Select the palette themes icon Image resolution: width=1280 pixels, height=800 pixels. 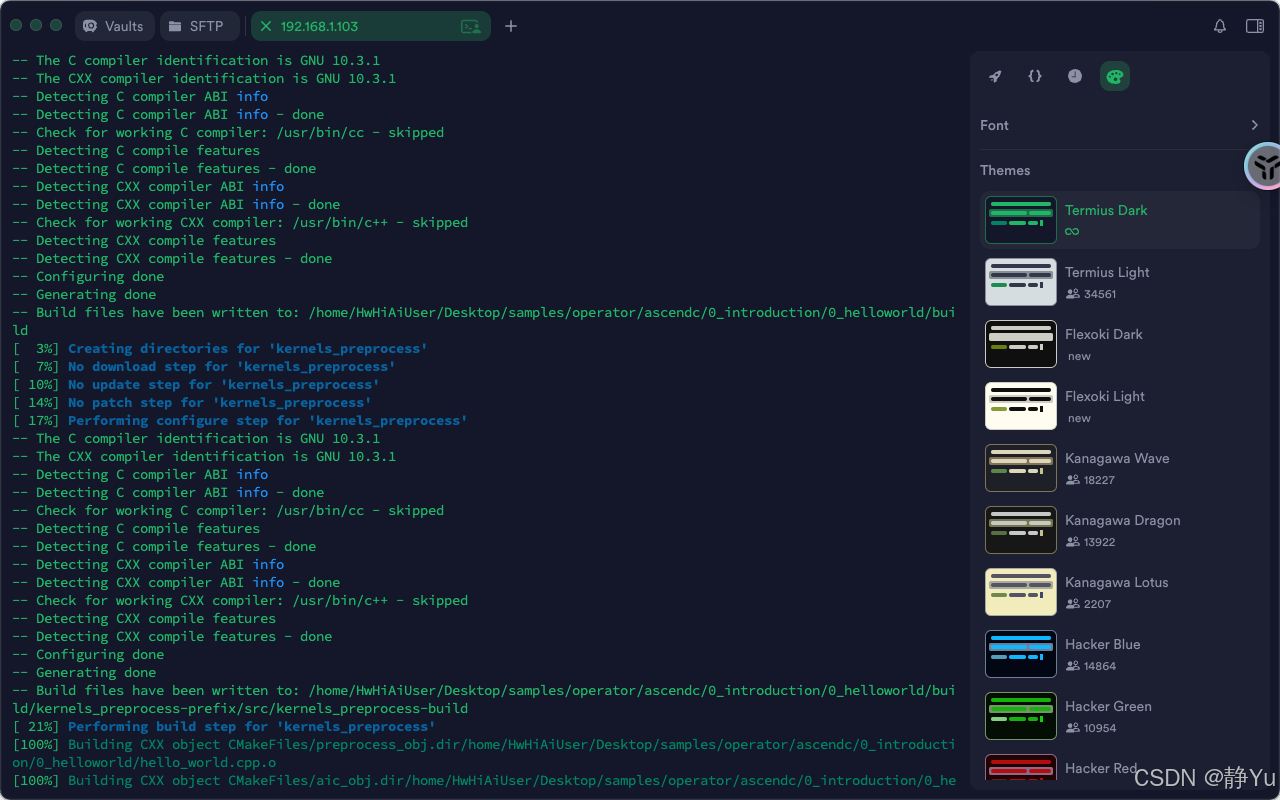(1115, 76)
